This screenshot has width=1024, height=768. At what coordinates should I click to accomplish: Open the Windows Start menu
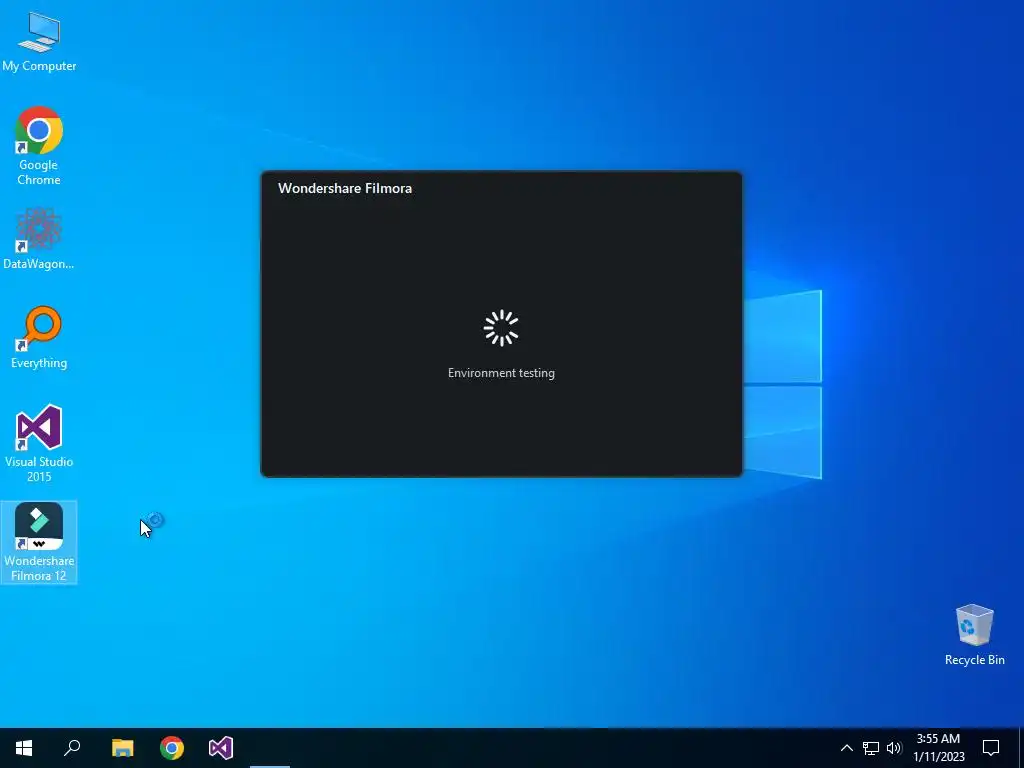point(24,748)
